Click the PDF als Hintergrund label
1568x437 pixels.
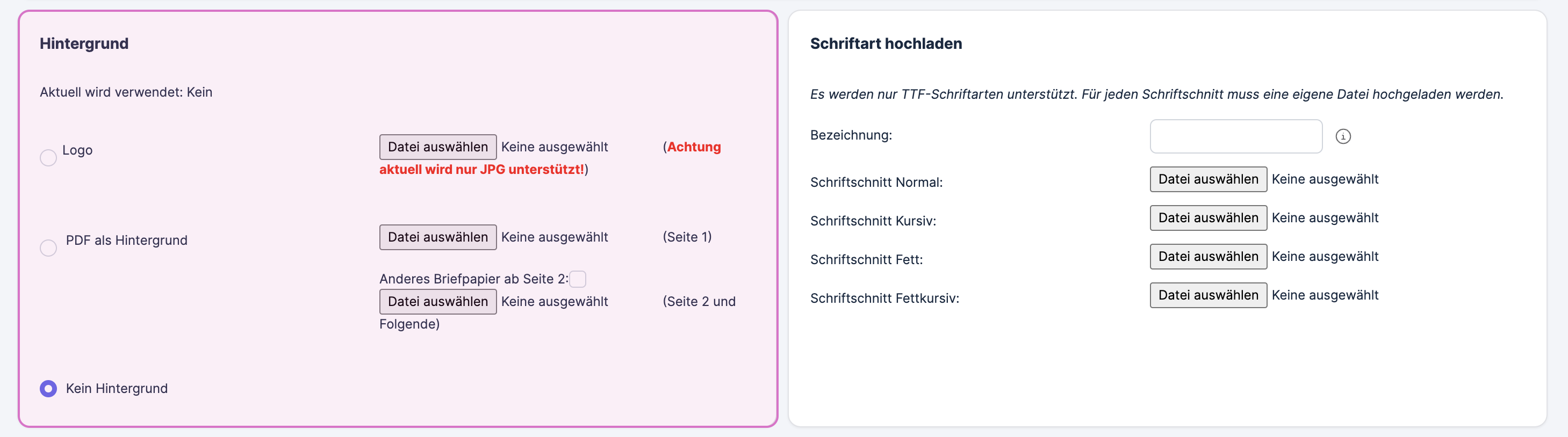pos(127,240)
